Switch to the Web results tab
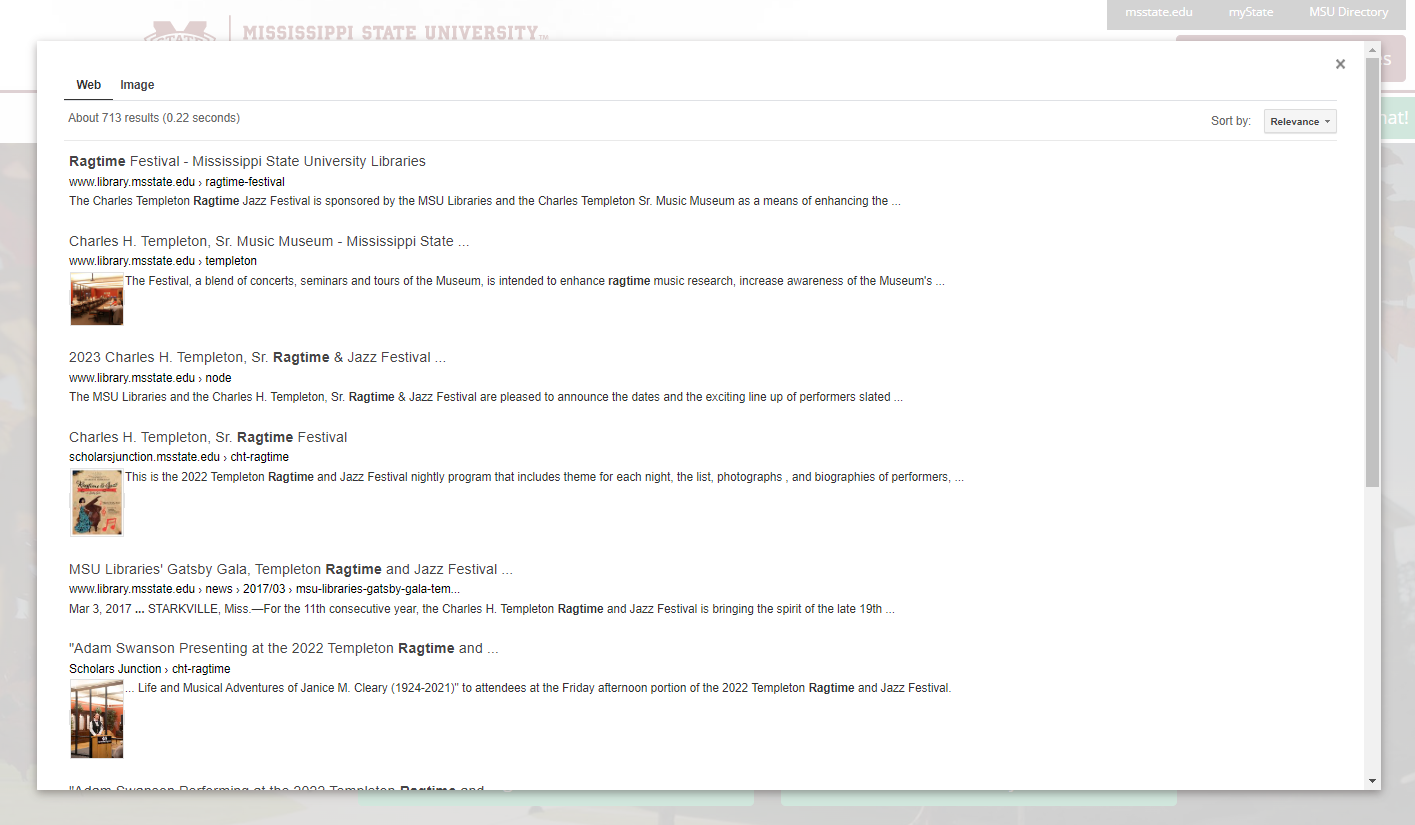This screenshot has height=825, width=1415. point(89,85)
